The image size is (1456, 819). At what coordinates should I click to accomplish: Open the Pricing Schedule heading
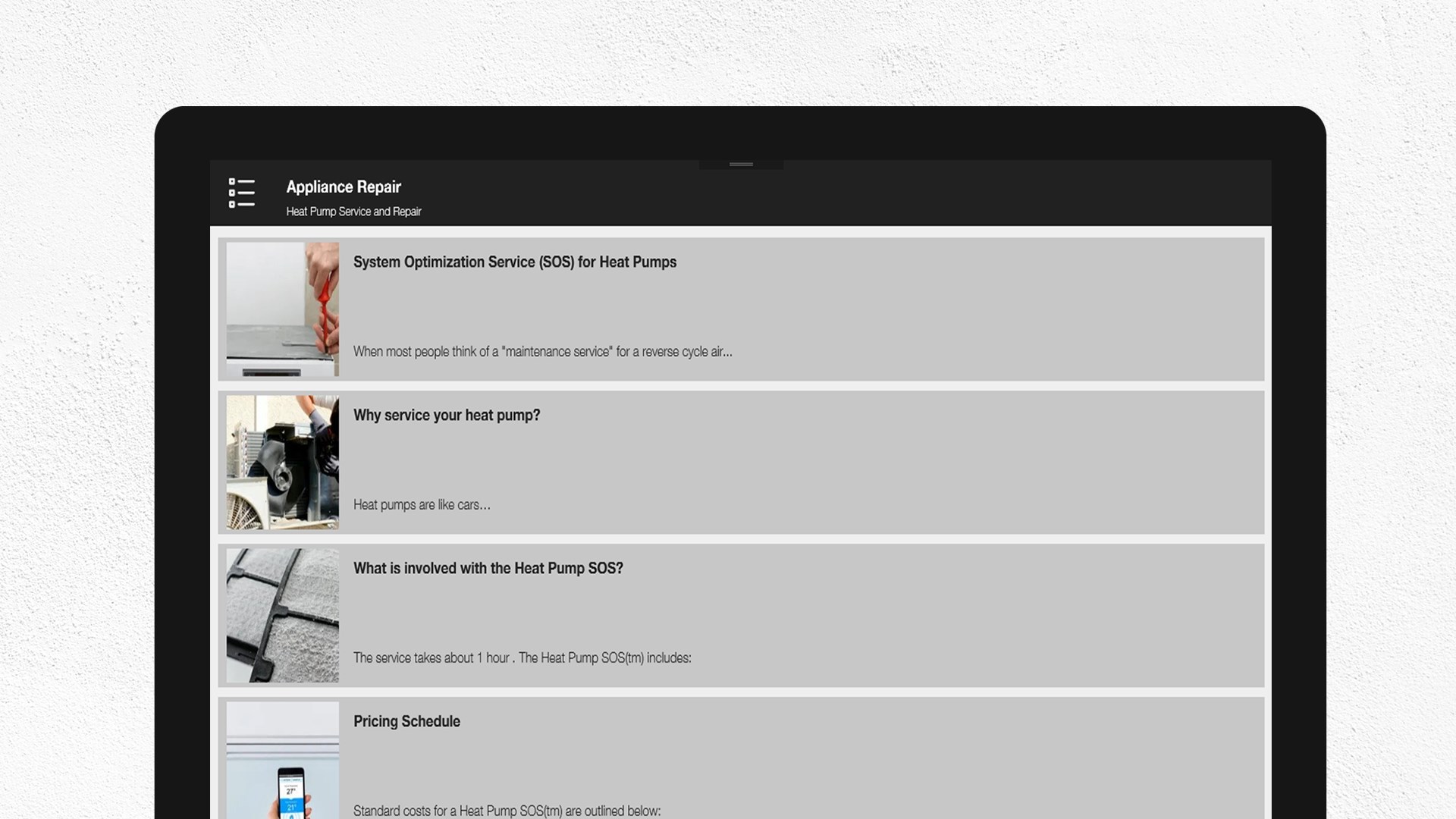406,722
